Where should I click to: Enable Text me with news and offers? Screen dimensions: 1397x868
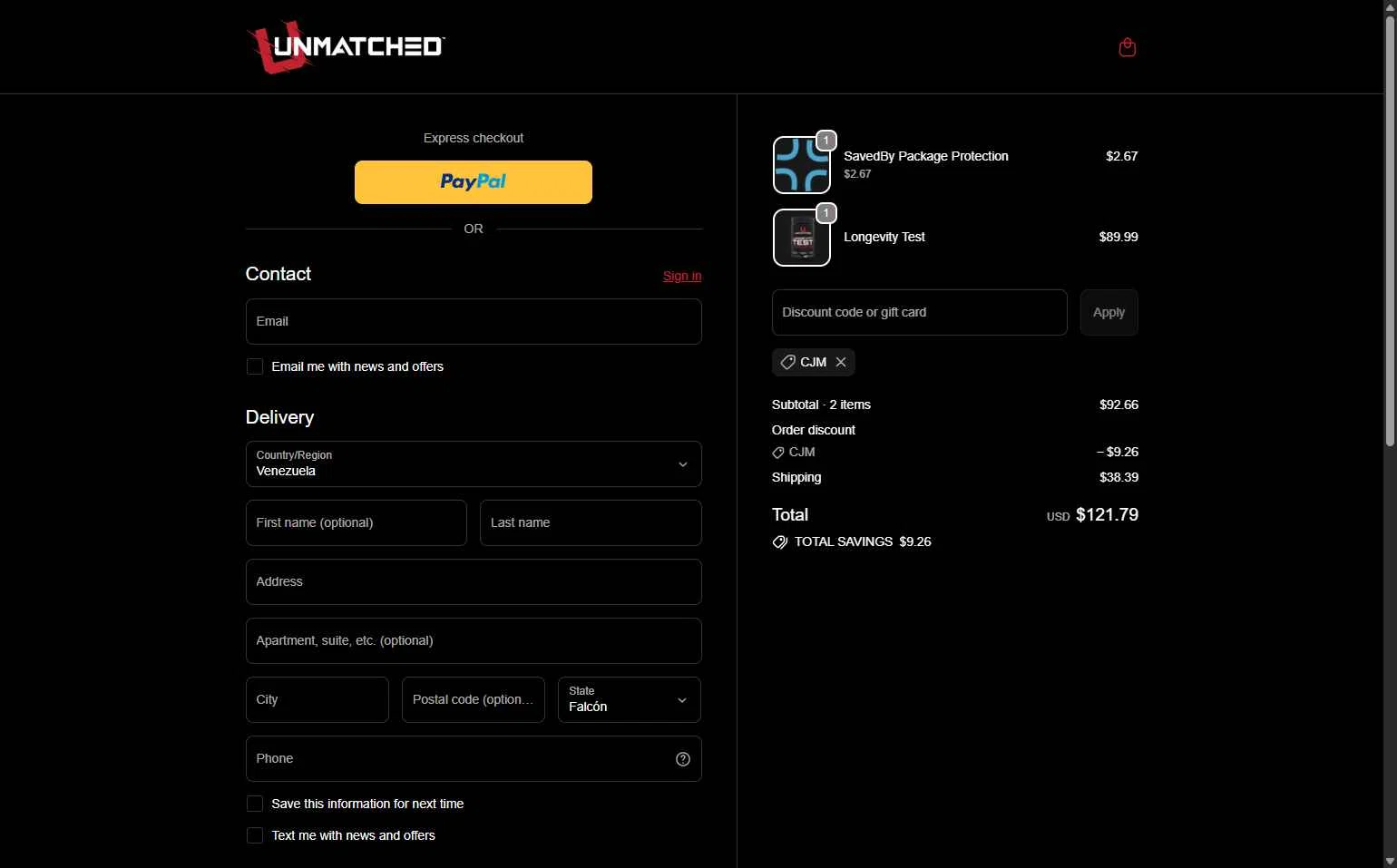(255, 835)
